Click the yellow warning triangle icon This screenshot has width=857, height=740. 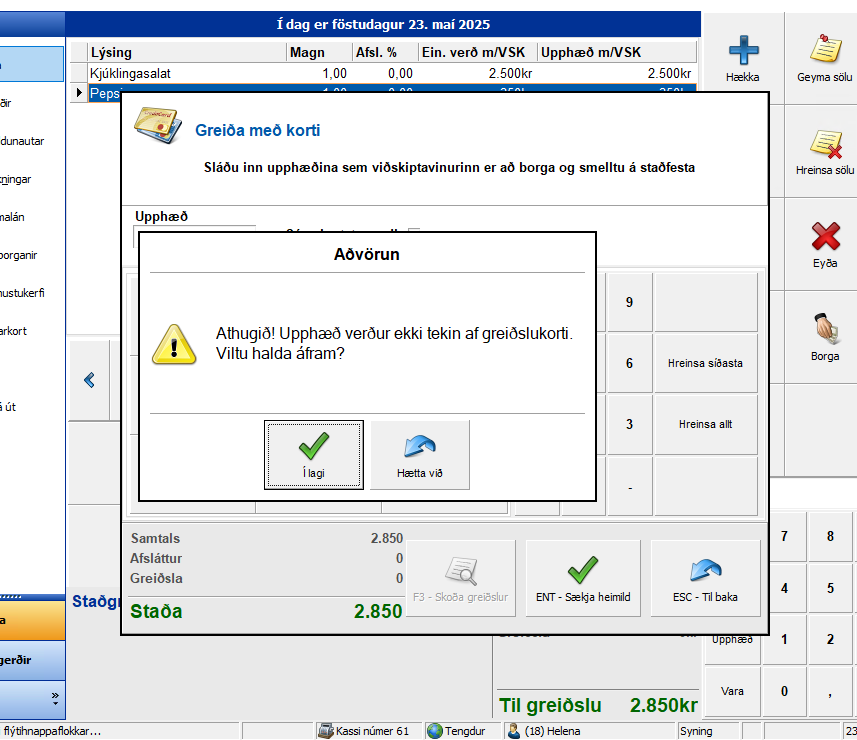tap(172, 343)
